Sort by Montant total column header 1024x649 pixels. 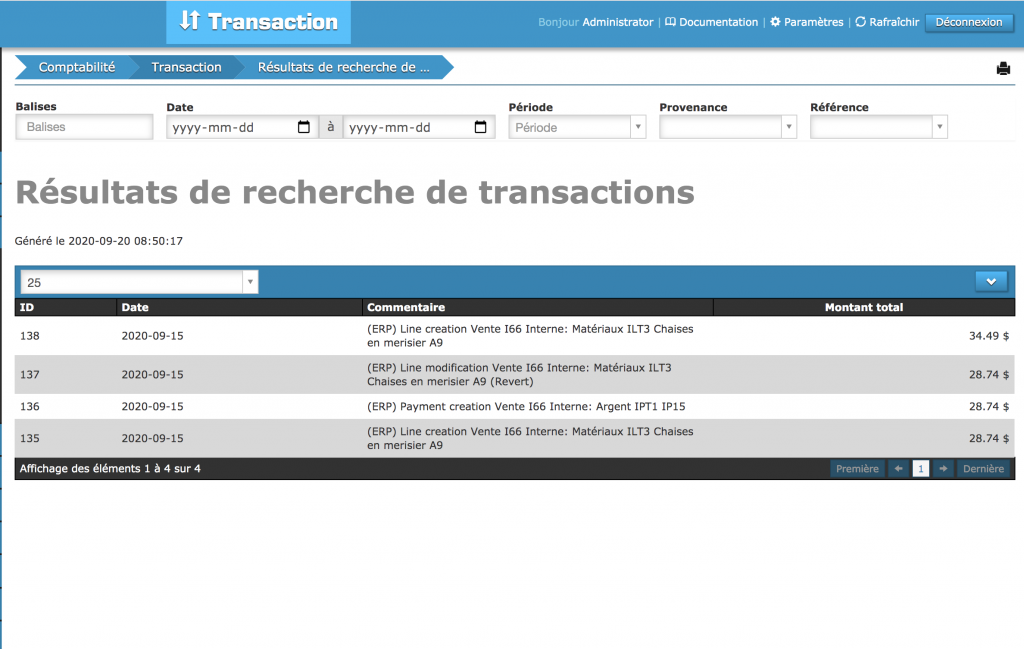(863, 307)
